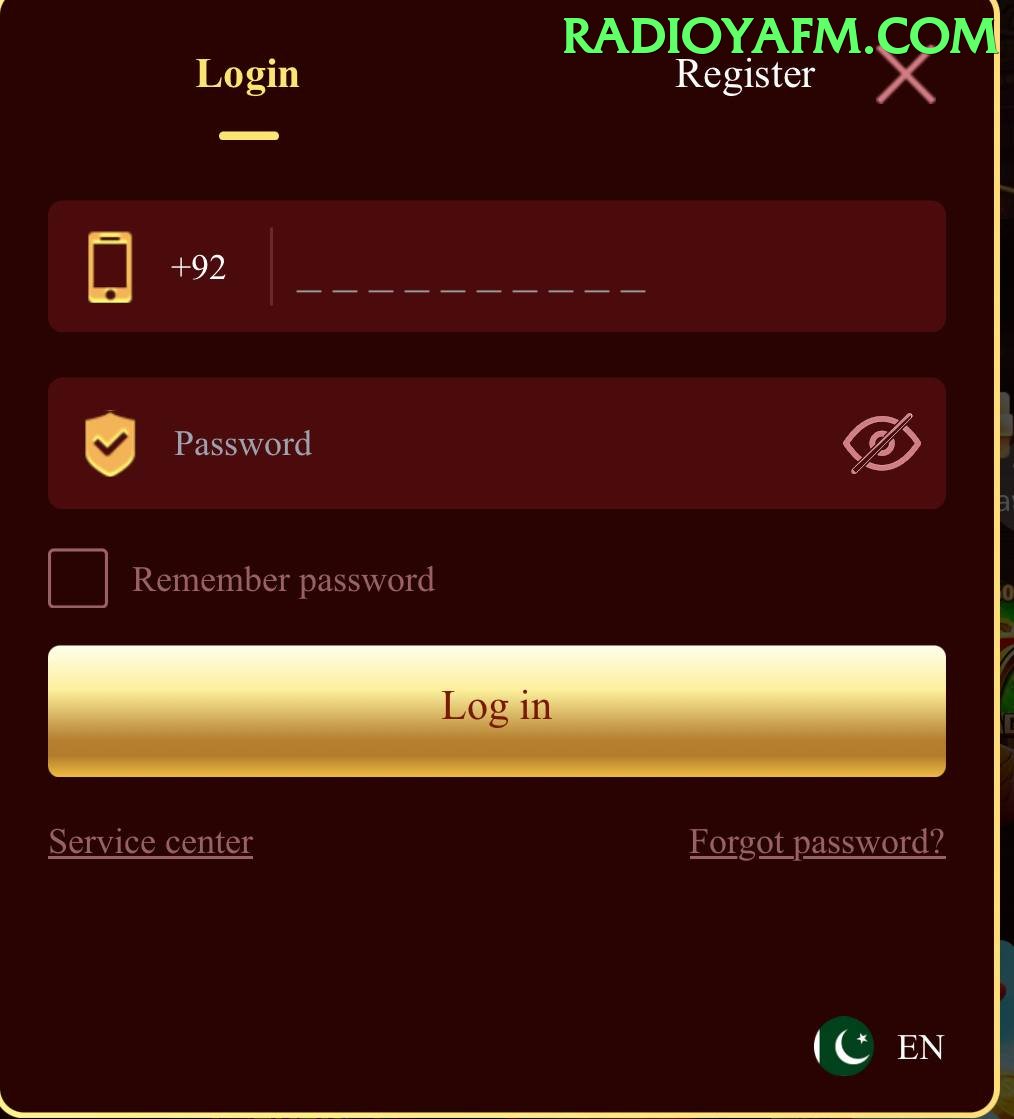Switch to the Login tab

(x=248, y=74)
